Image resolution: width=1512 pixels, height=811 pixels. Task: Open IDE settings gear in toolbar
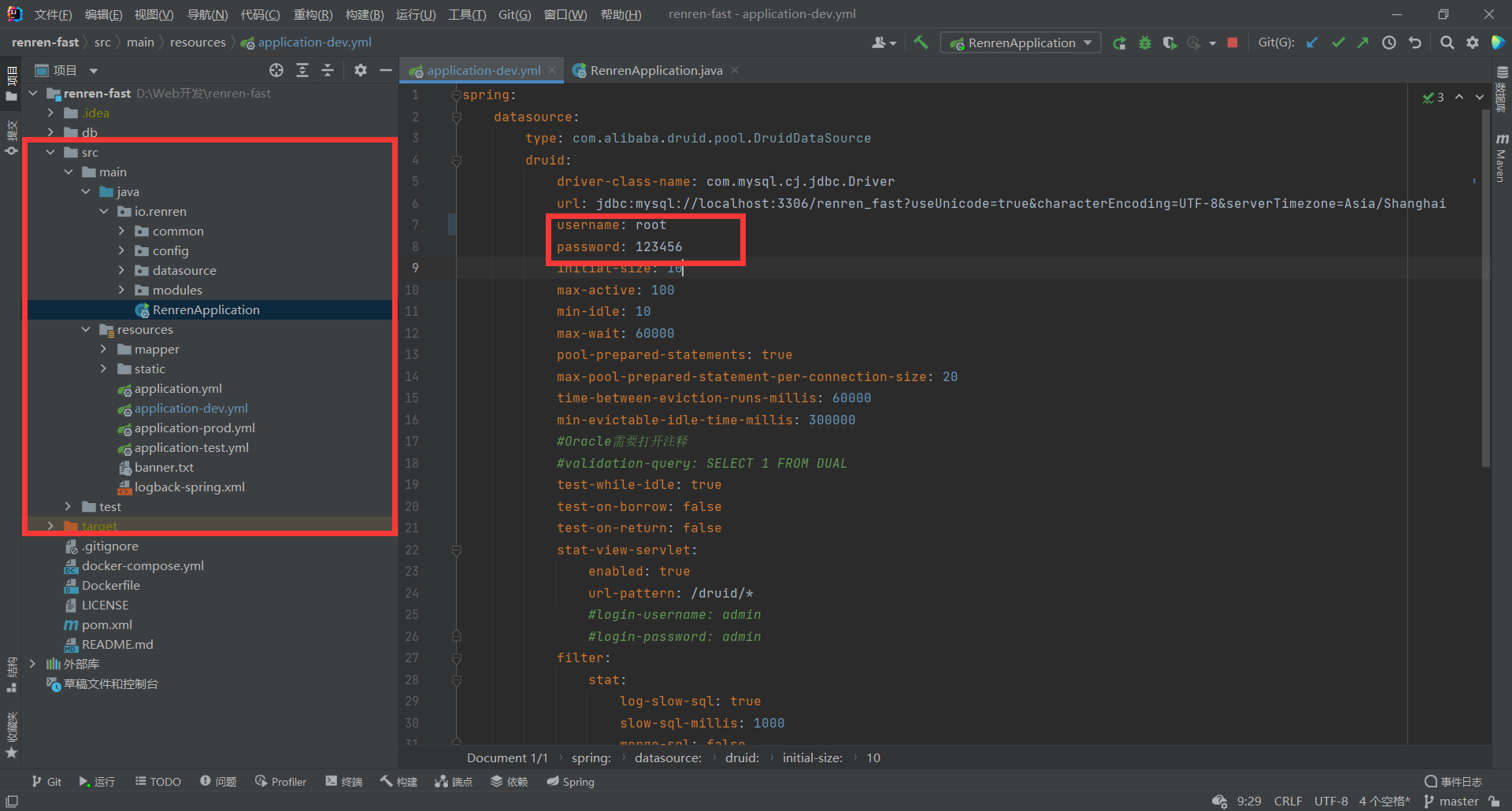point(1473,43)
